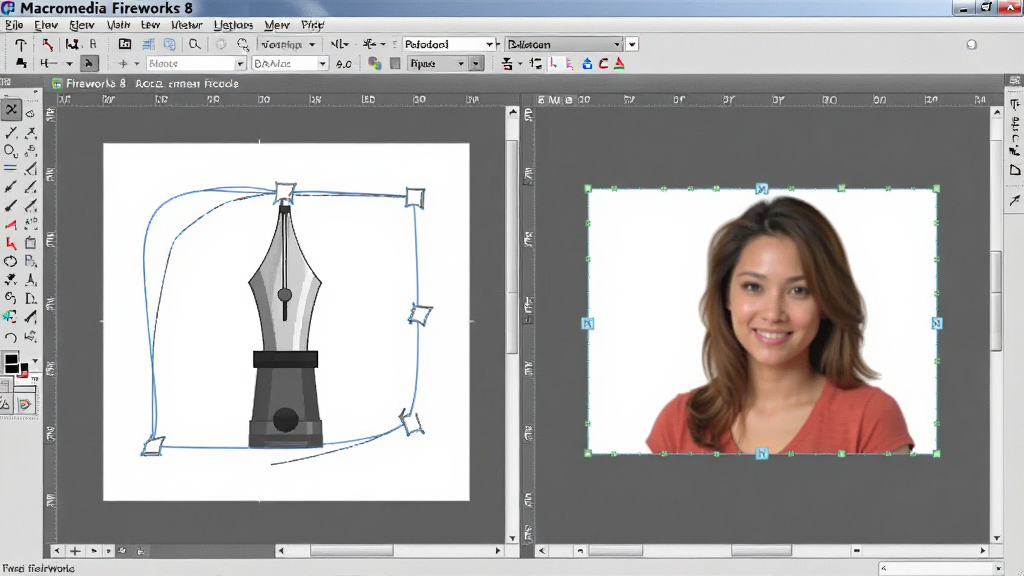Toggle the greyed circular icon after the magnifier
This screenshot has width=1024, height=576.
[221, 44]
